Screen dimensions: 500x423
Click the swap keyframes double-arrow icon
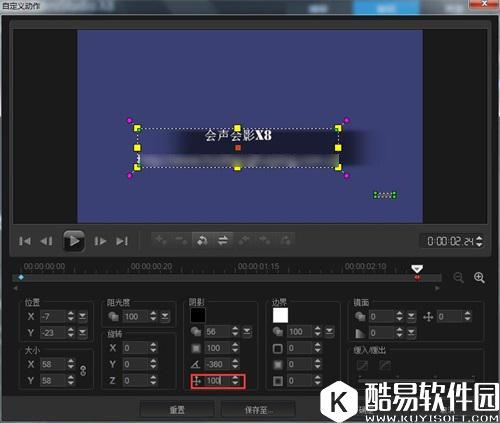click(x=223, y=240)
